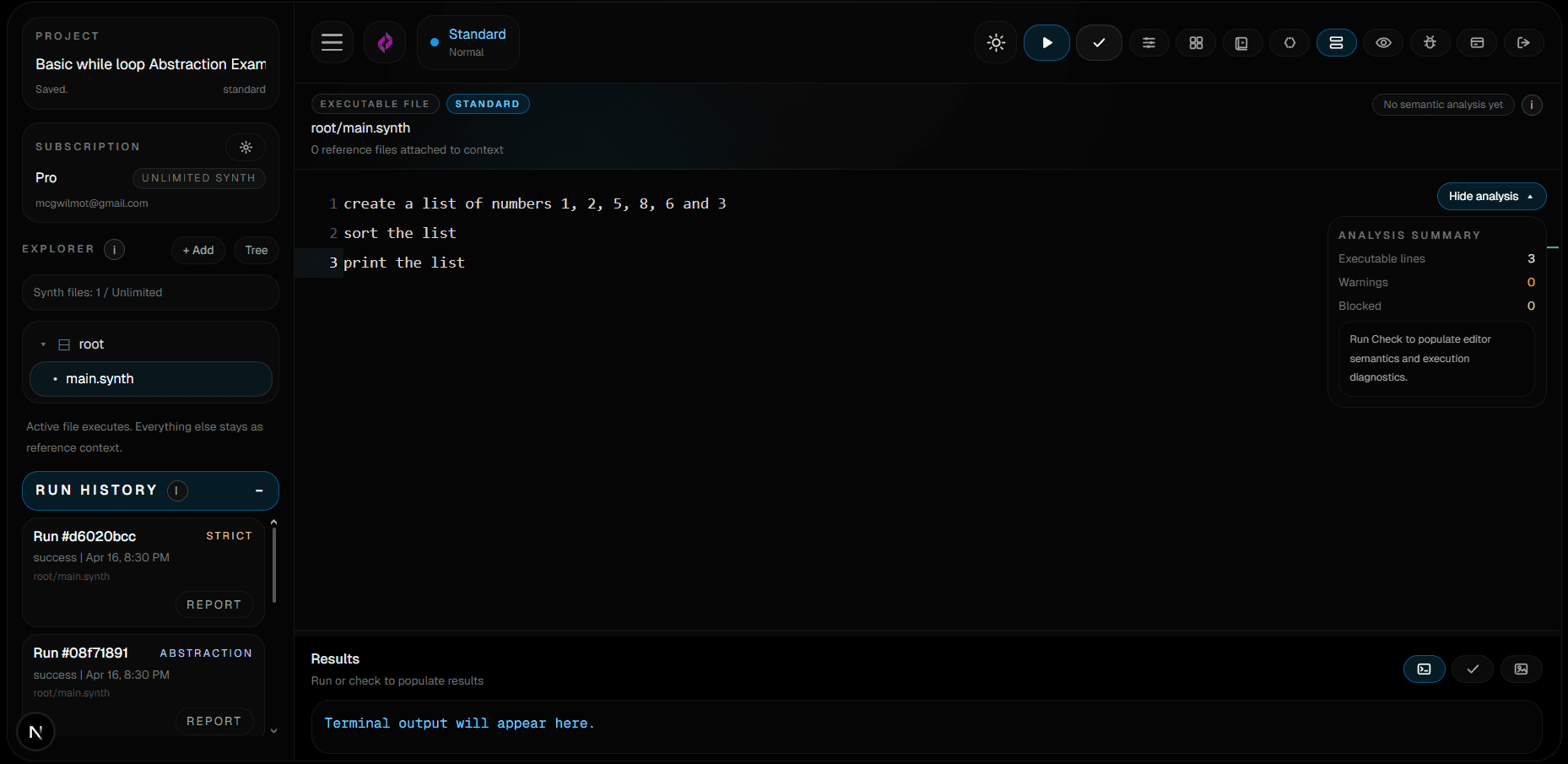Open the Standard Normal mode selector

468,42
